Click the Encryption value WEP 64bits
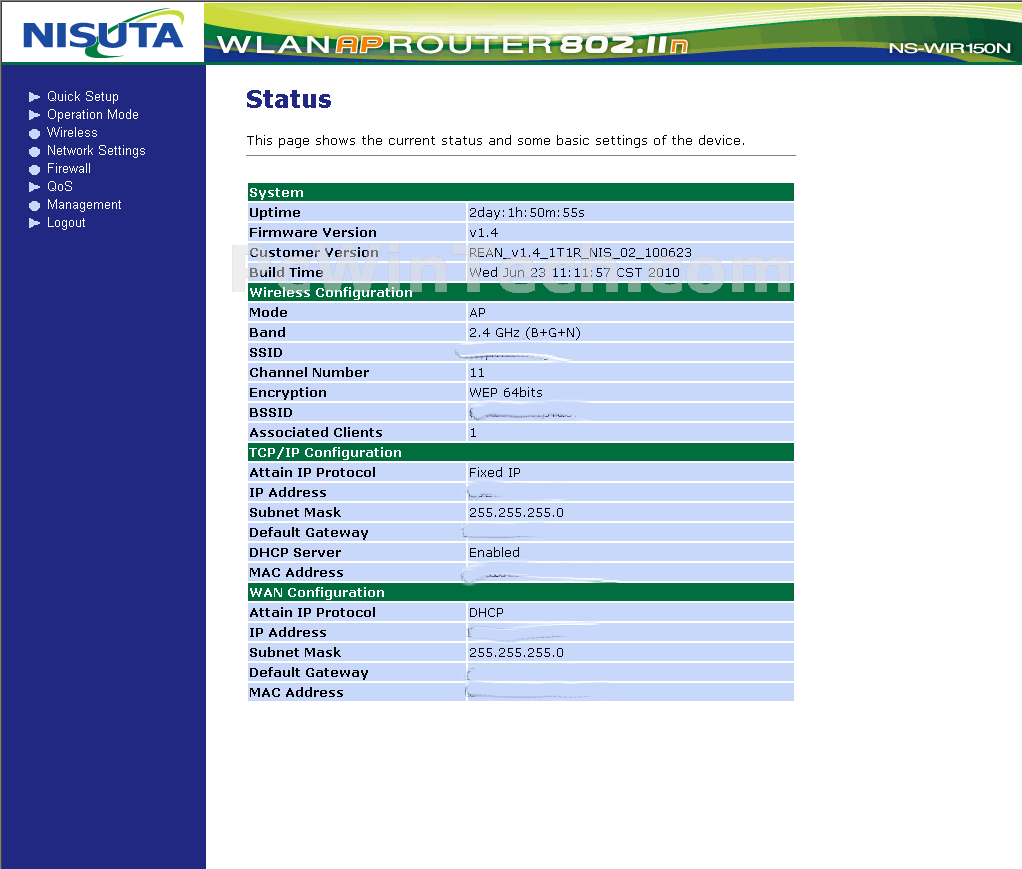The height and width of the screenshot is (869, 1022). (506, 392)
